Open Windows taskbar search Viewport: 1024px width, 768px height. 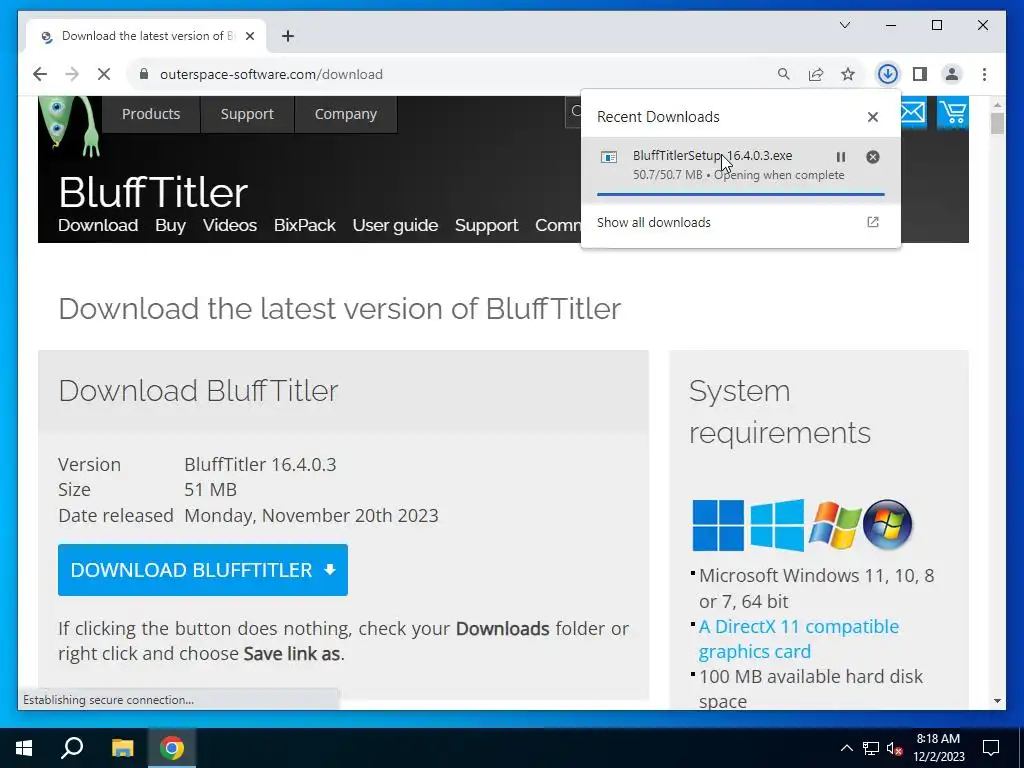pyautogui.click(x=72, y=748)
